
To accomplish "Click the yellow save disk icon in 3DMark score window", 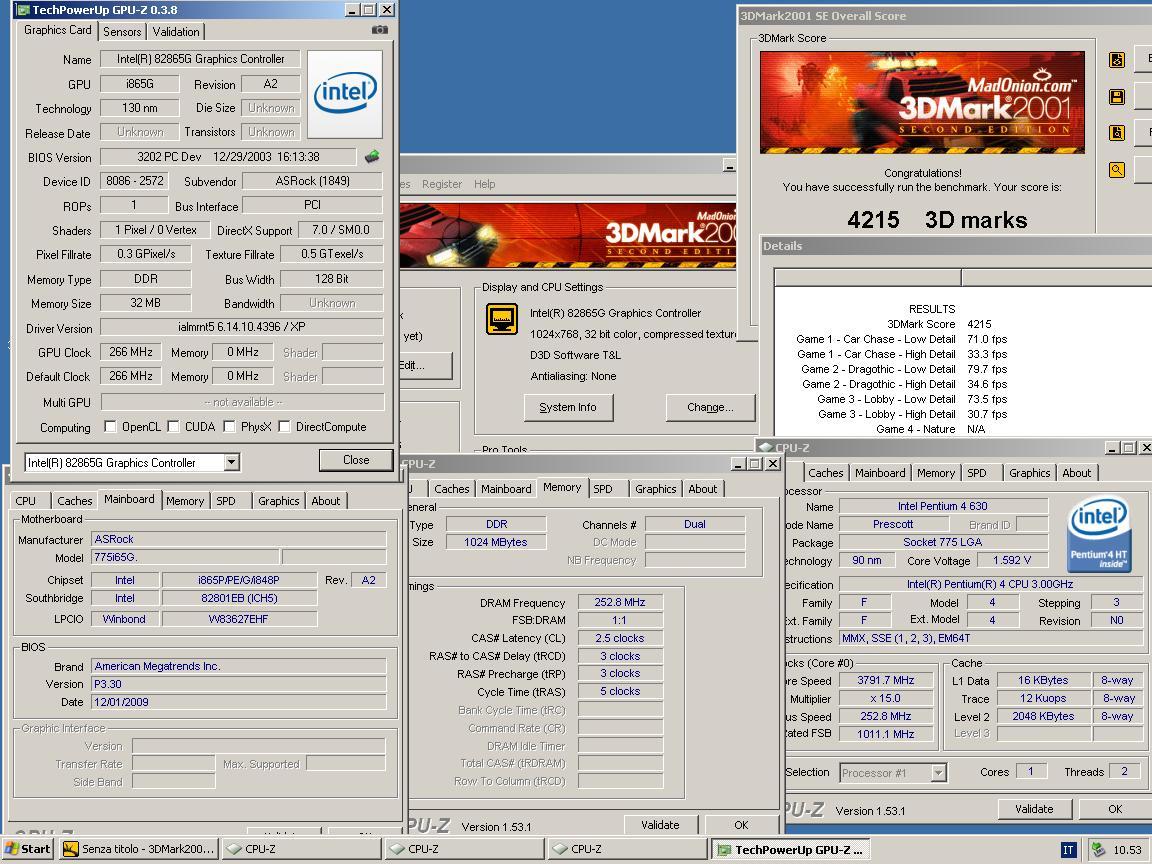I will (x=1117, y=97).
